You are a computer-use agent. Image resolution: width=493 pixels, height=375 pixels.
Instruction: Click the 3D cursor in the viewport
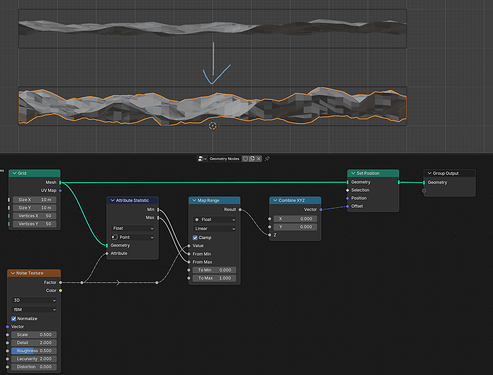213,126
